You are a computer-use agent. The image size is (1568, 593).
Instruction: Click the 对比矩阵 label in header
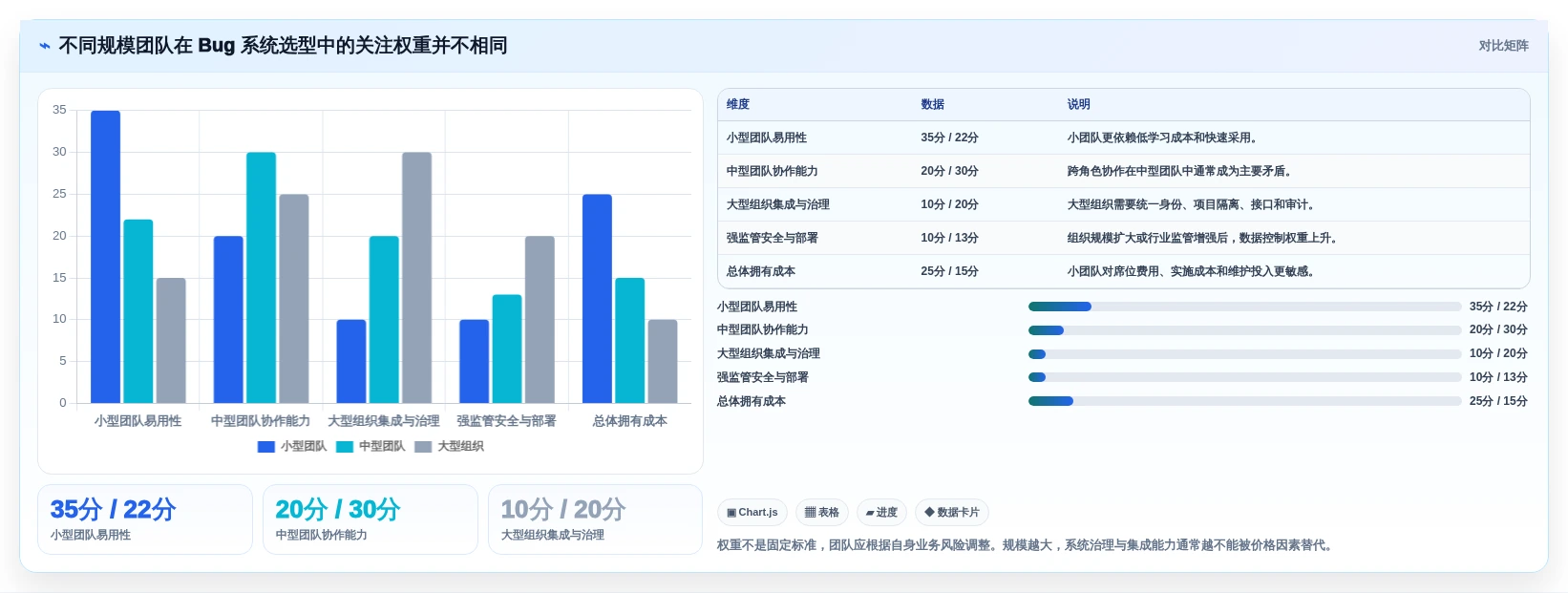tap(1503, 46)
